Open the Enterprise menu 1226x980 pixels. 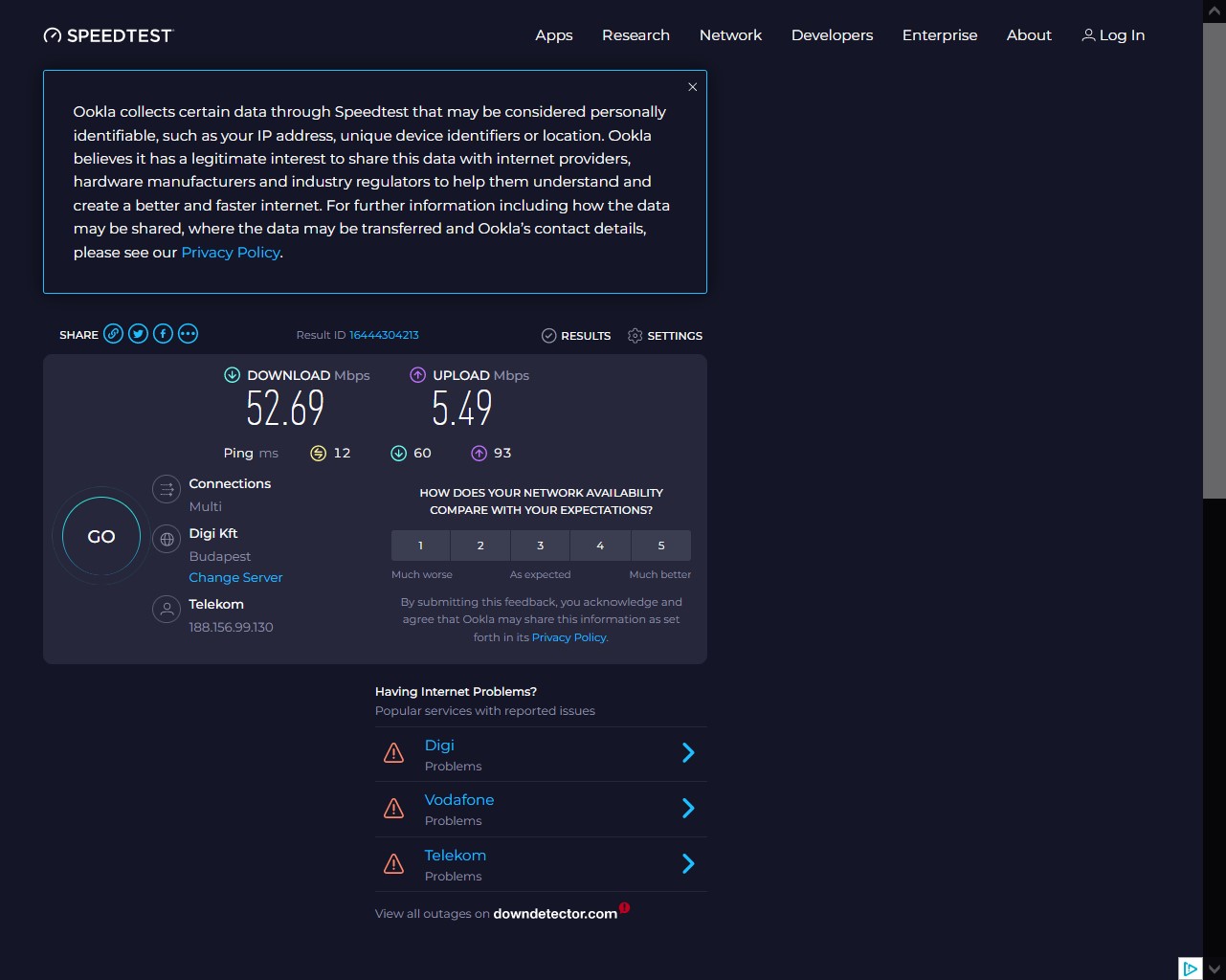[940, 35]
